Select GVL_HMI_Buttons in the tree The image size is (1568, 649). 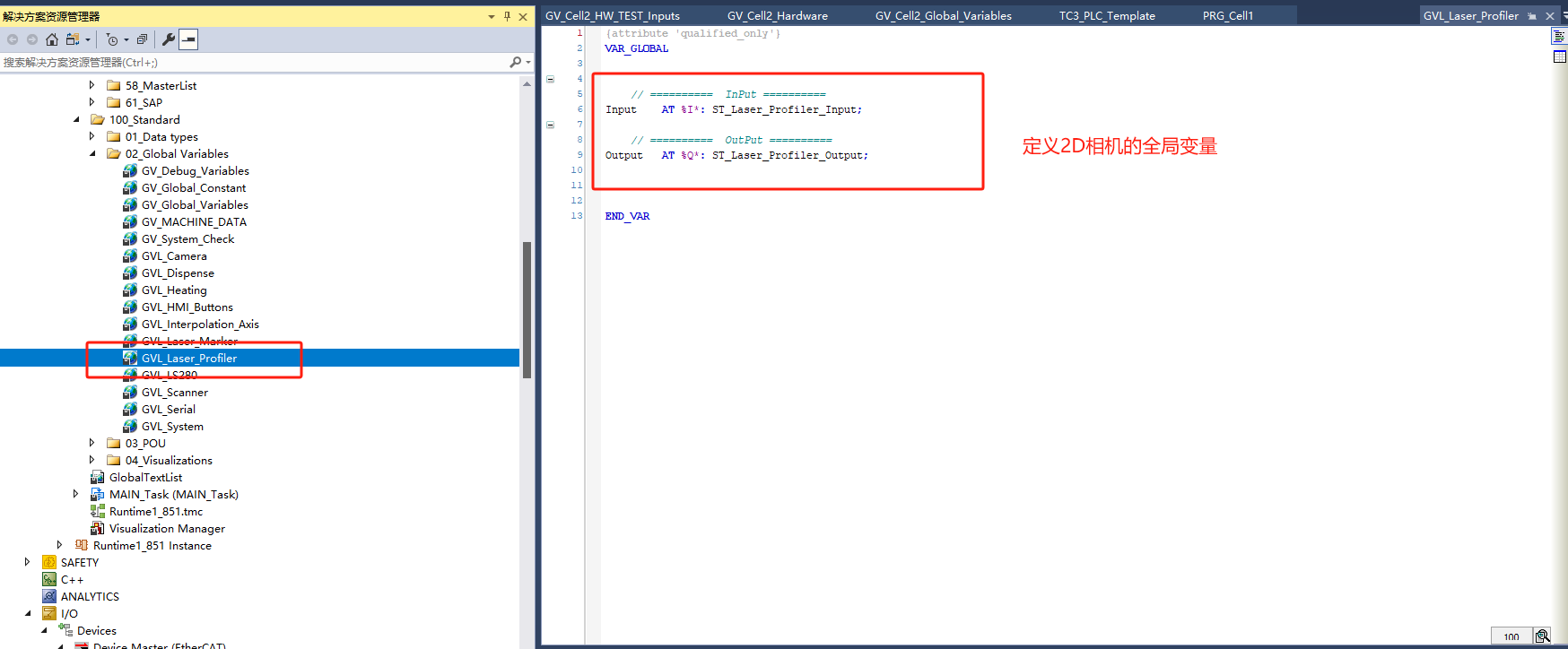tap(187, 307)
